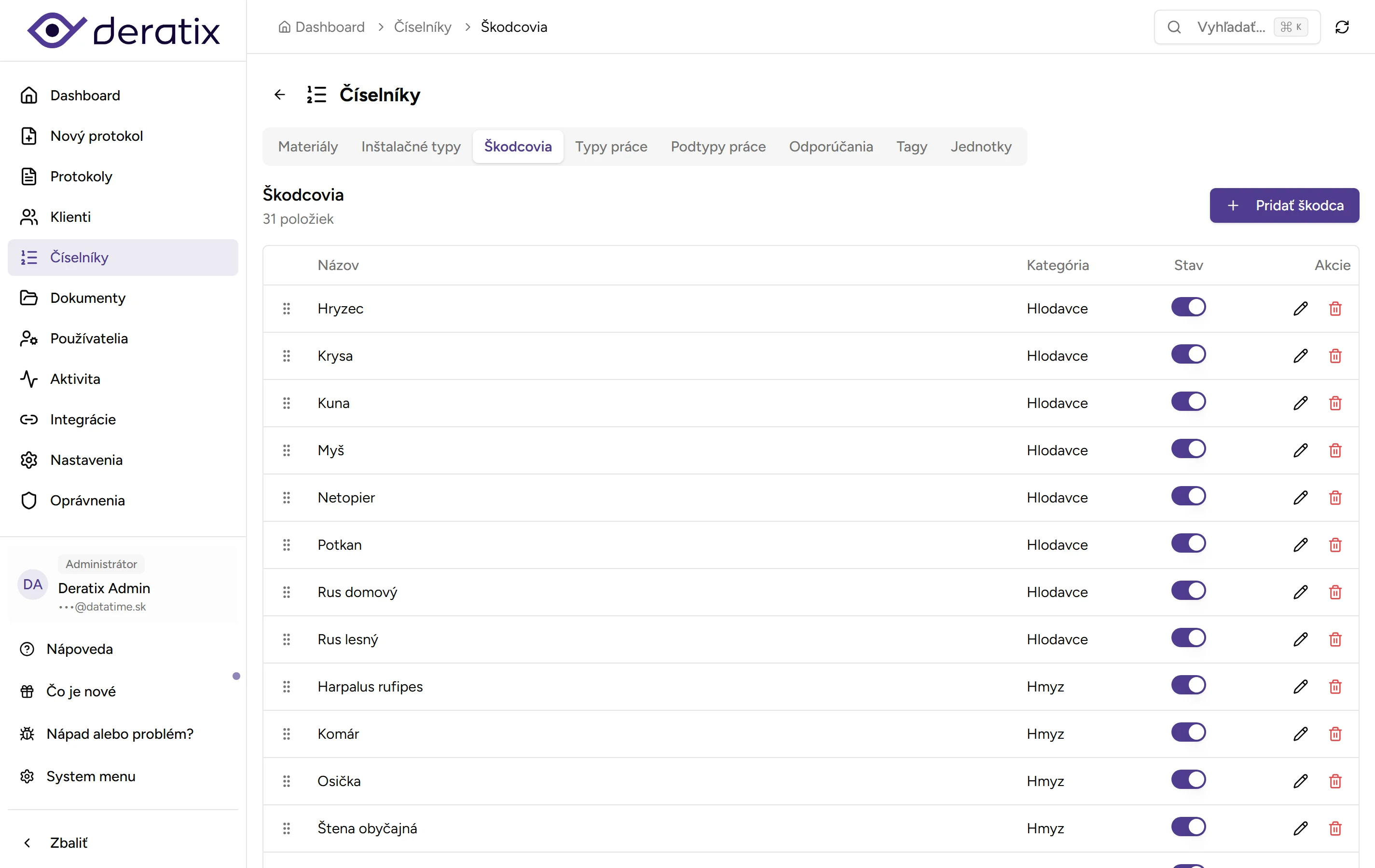Open the Klienti section
Image resolution: width=1375 pixels, height=868 pixels.
[x=70, y=217]
